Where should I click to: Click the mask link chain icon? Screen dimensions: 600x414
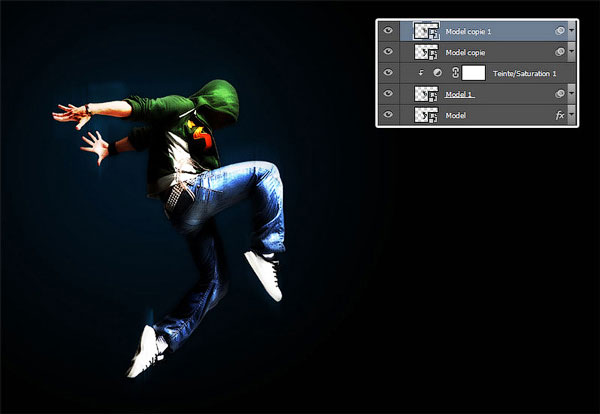point(455,73)
